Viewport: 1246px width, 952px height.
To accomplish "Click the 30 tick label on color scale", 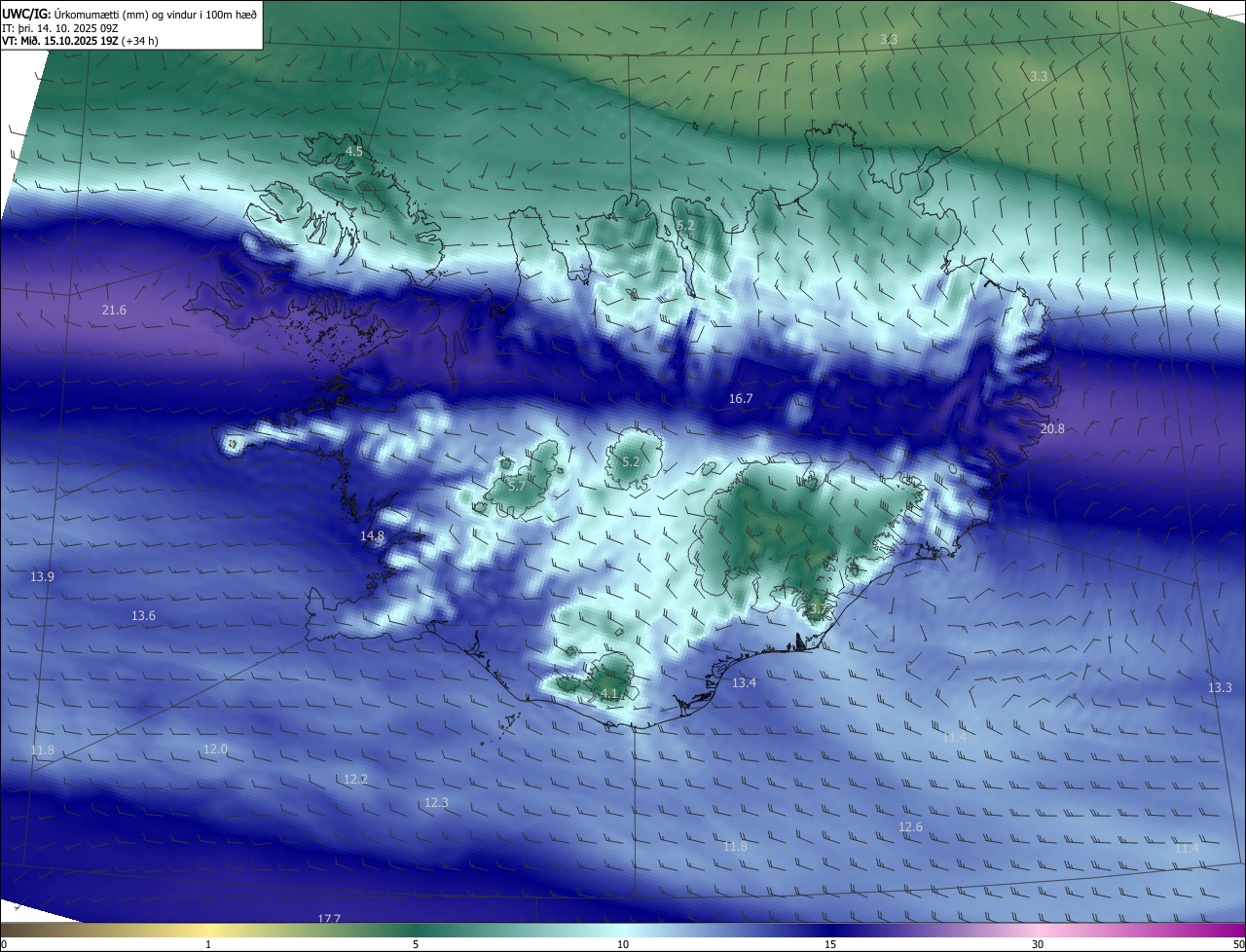I will point(1038,945).
